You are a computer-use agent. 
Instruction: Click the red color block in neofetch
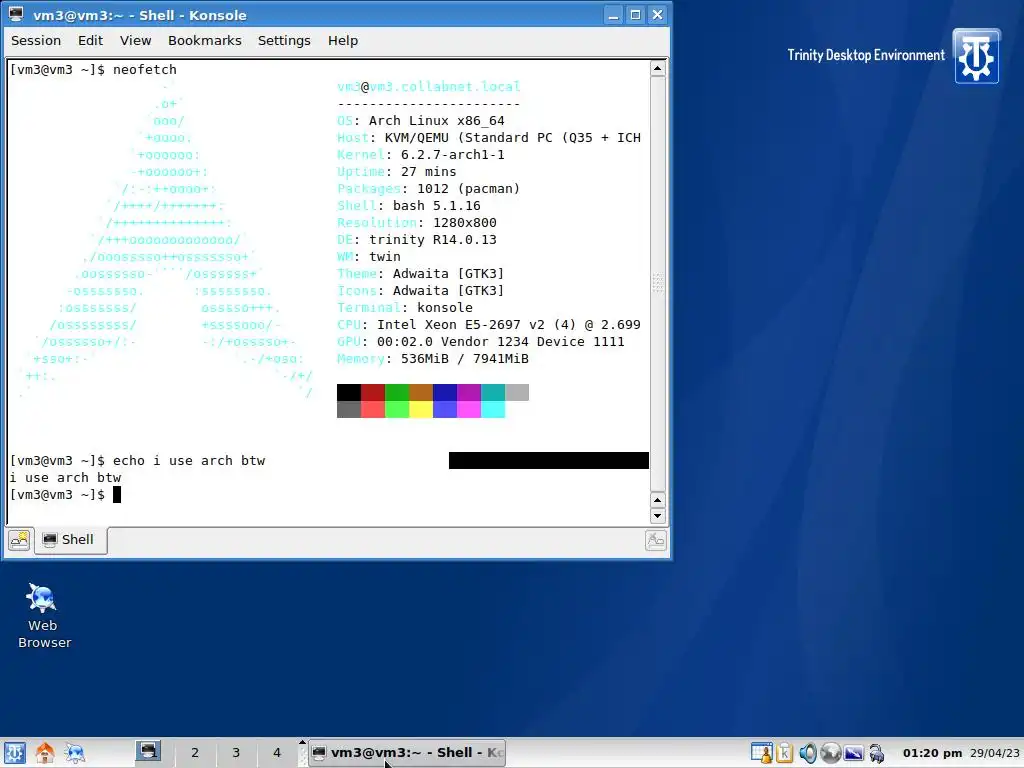[373, 392]
